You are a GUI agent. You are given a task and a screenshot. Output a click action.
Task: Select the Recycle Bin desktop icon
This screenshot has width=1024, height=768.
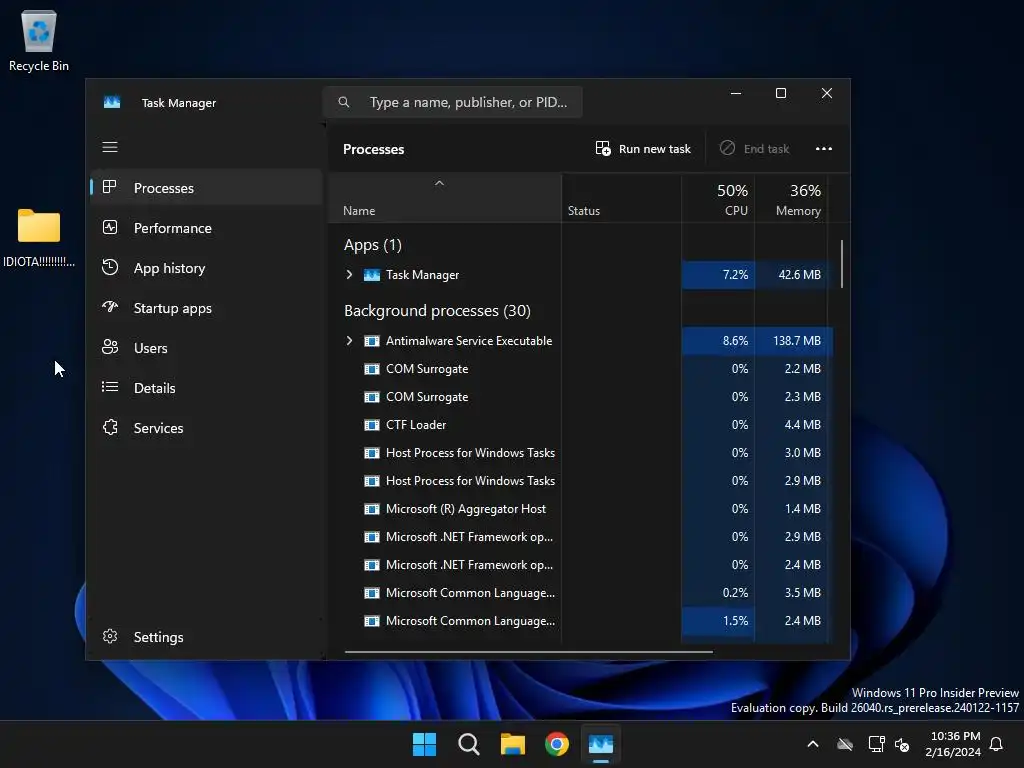[x=39, y=40]
